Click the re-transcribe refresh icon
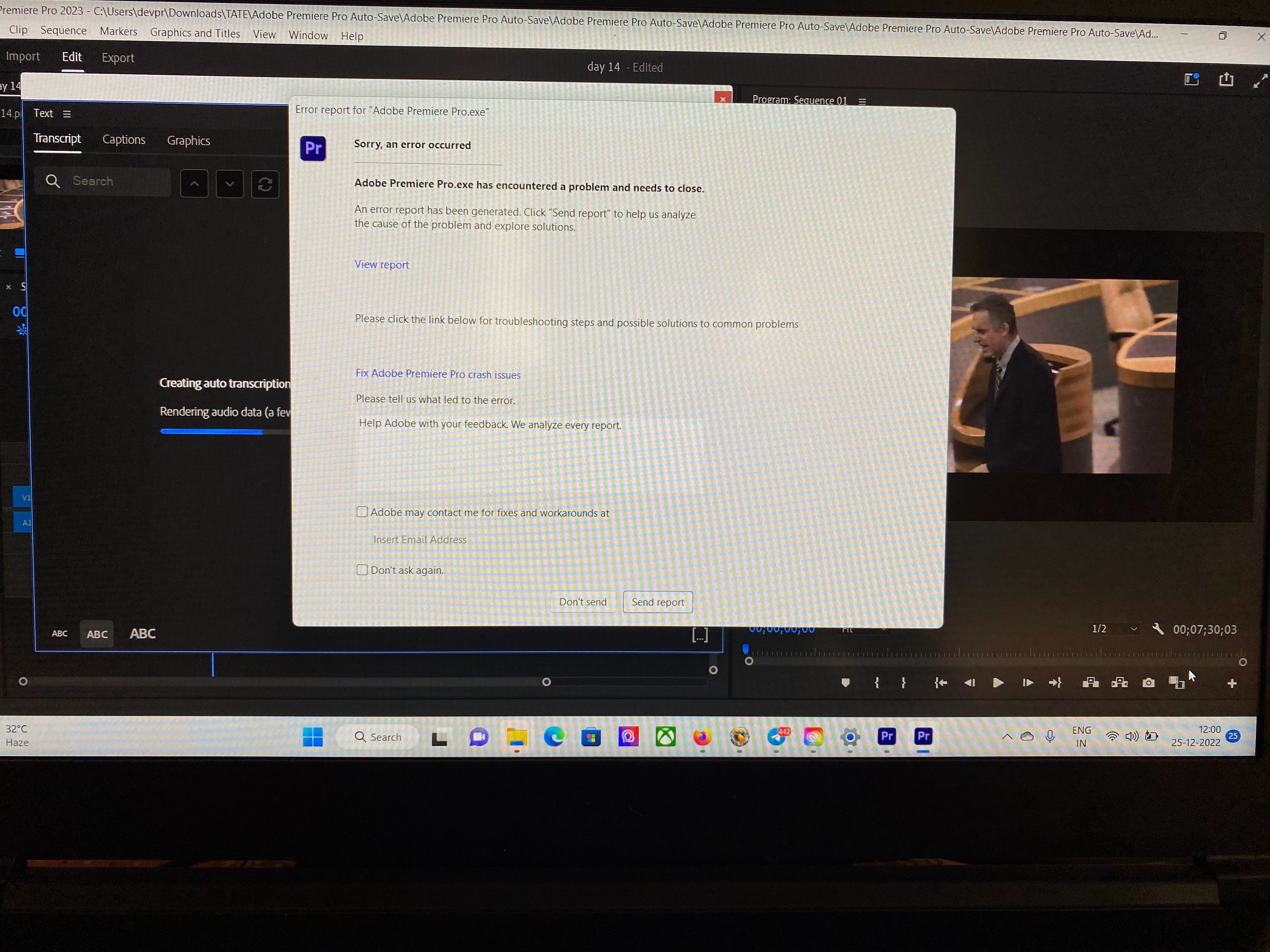The height and width of the screenshot is (952, 1270). pos(265,184)
